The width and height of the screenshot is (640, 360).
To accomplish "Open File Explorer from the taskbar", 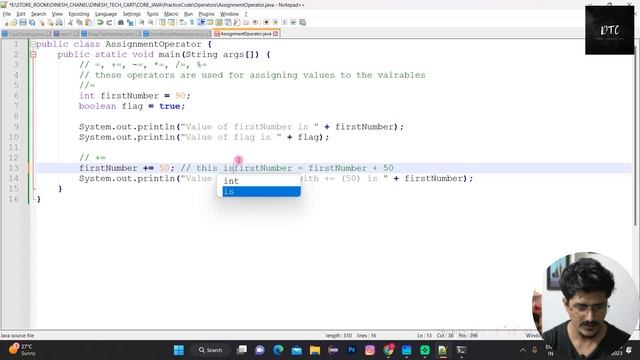I will (x=315, y=350).
